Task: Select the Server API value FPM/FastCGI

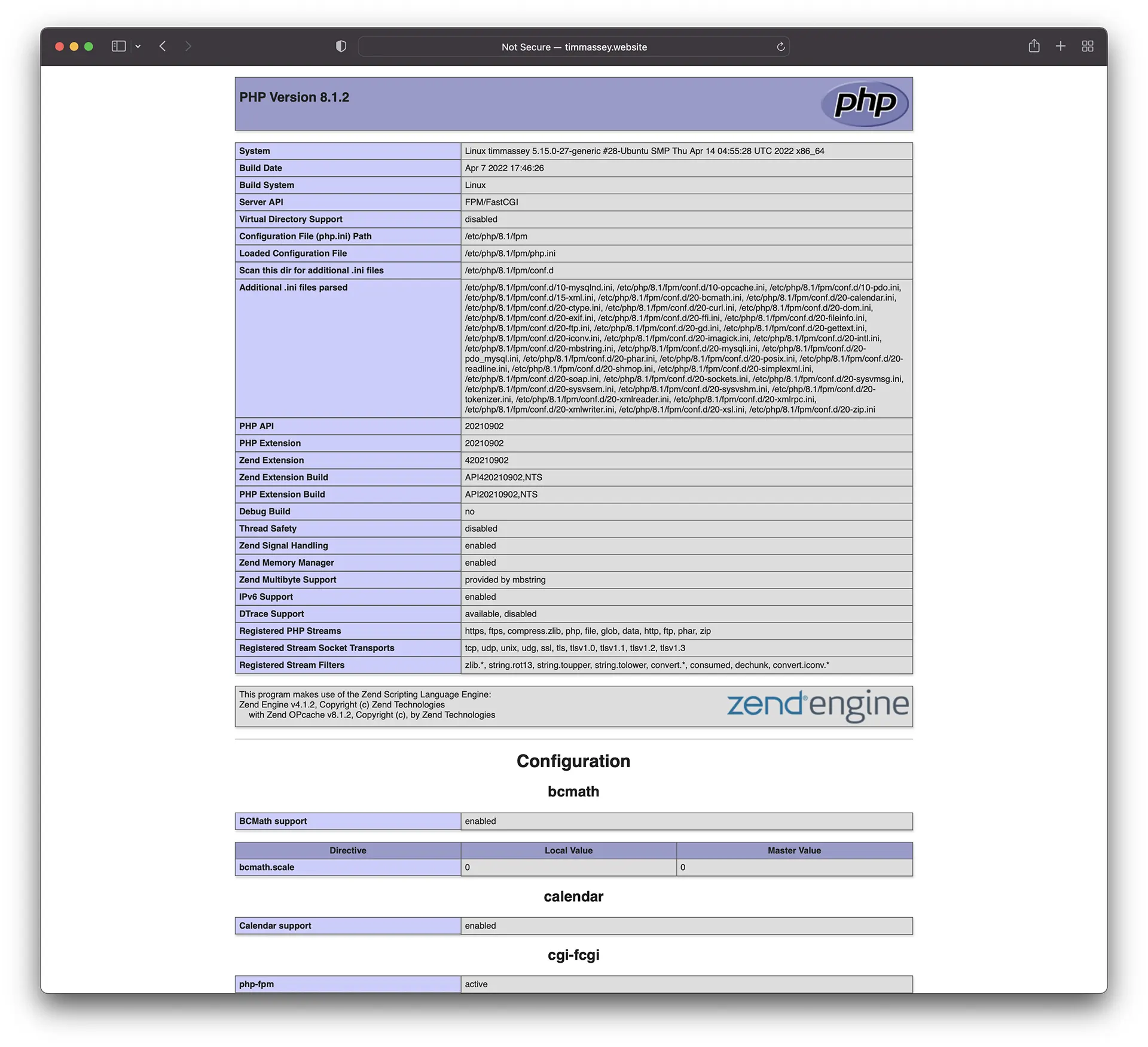Action: (491, 202)
